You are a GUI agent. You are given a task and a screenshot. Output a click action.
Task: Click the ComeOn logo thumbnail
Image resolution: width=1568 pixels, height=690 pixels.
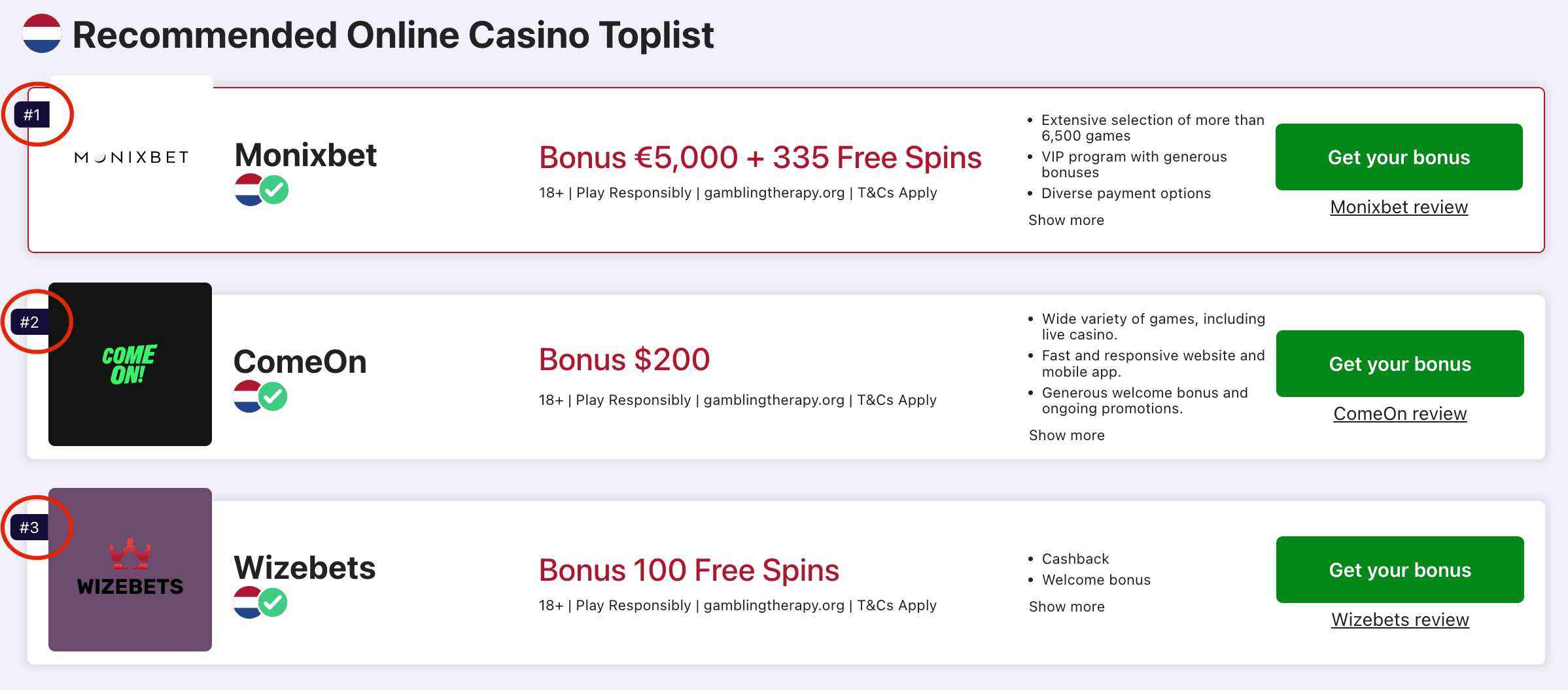(x=130, y=364)
